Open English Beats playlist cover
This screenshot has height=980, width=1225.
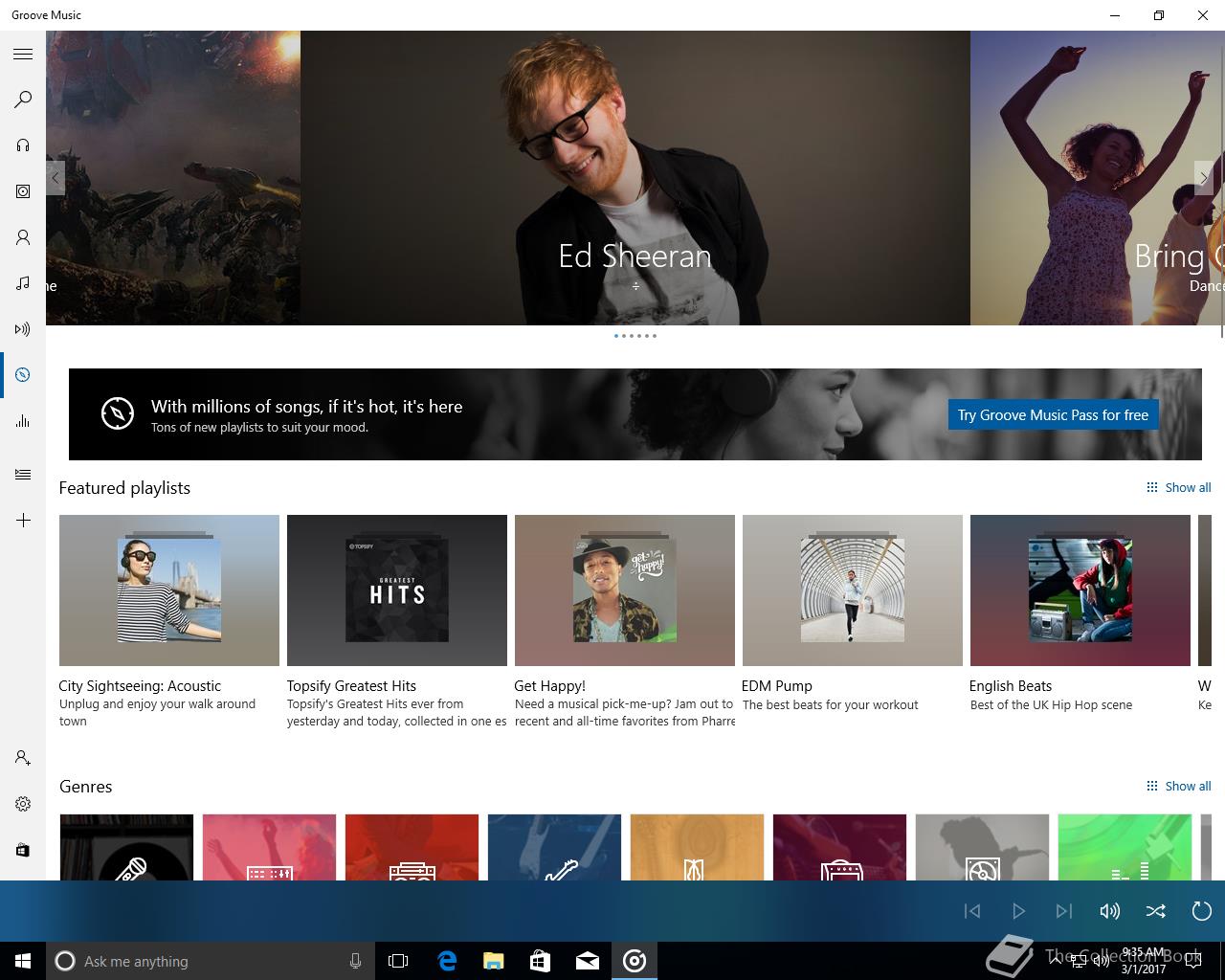coord(1080,590)
